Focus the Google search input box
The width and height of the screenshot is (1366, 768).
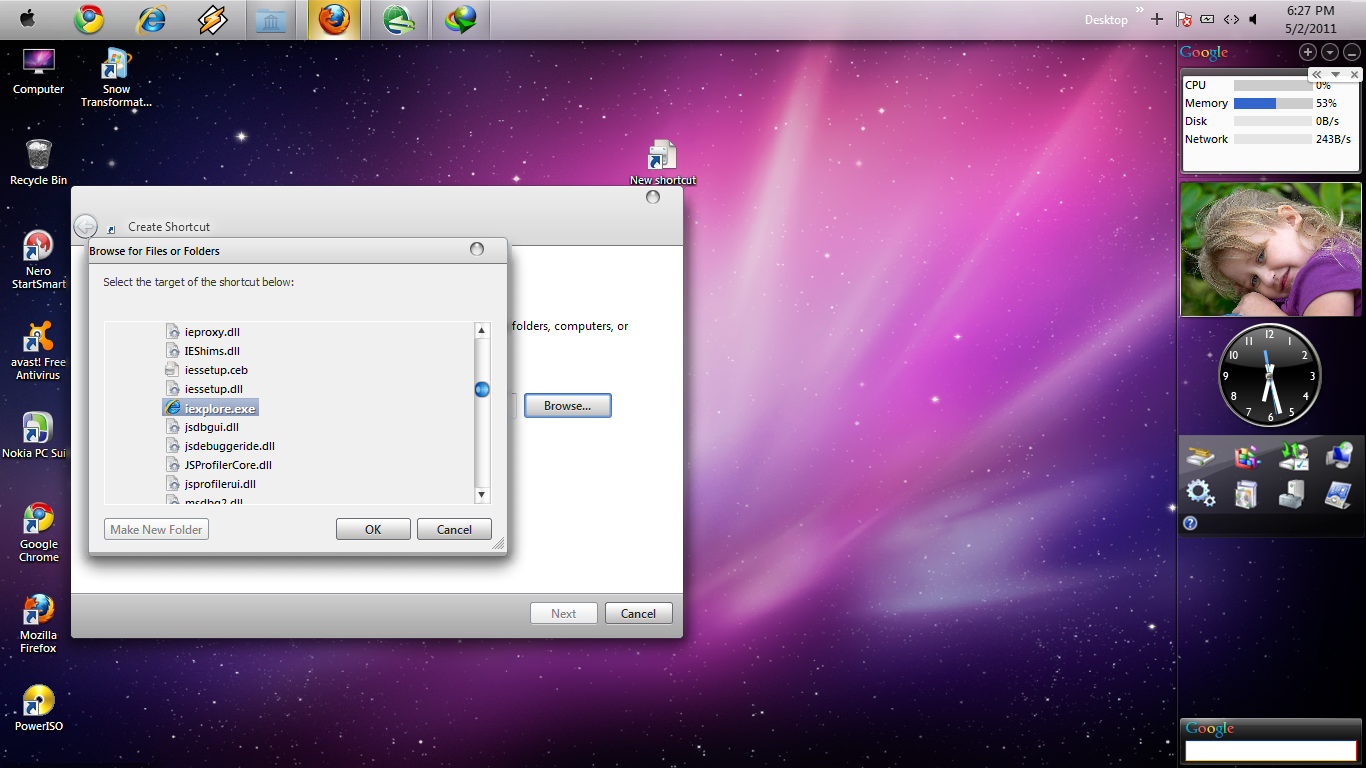coord(1270,750)
